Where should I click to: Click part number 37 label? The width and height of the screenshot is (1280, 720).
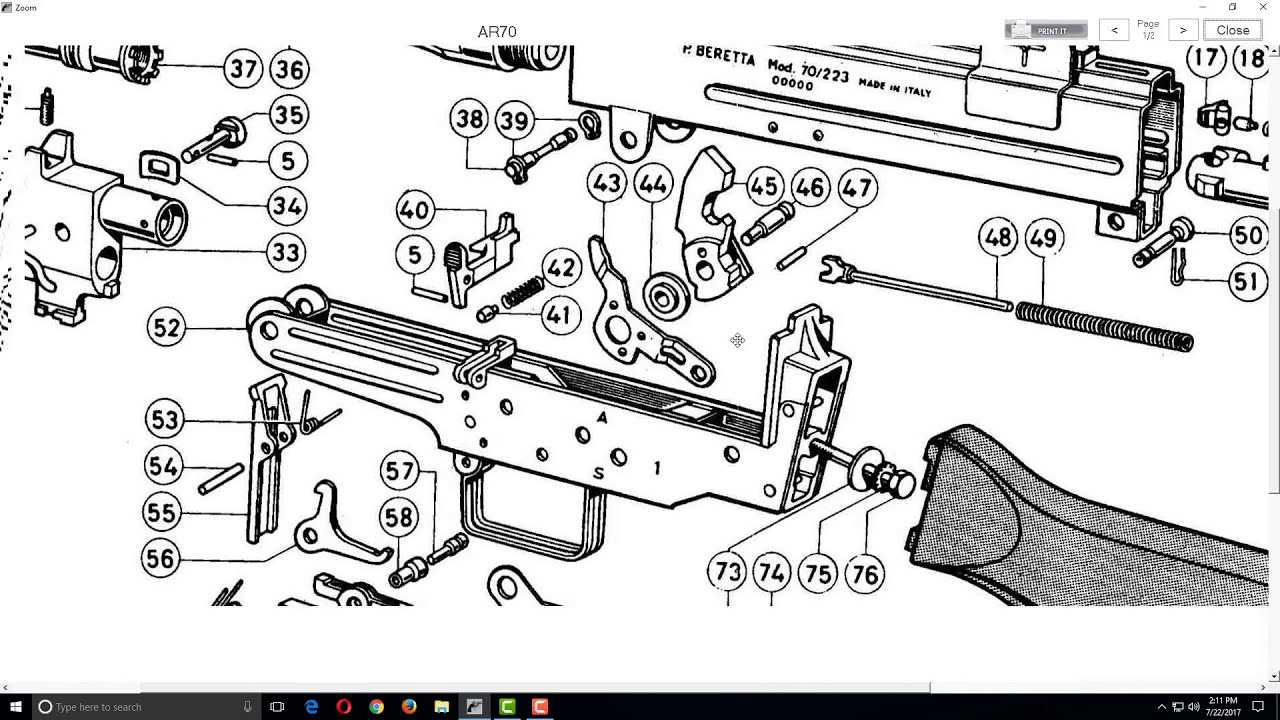coord(243,69)
